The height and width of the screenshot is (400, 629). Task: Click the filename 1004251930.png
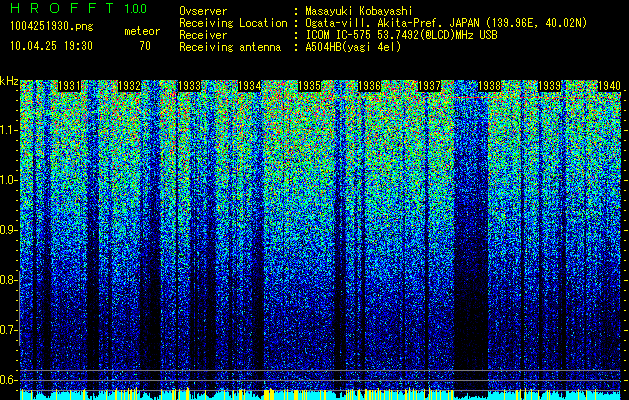52,27
